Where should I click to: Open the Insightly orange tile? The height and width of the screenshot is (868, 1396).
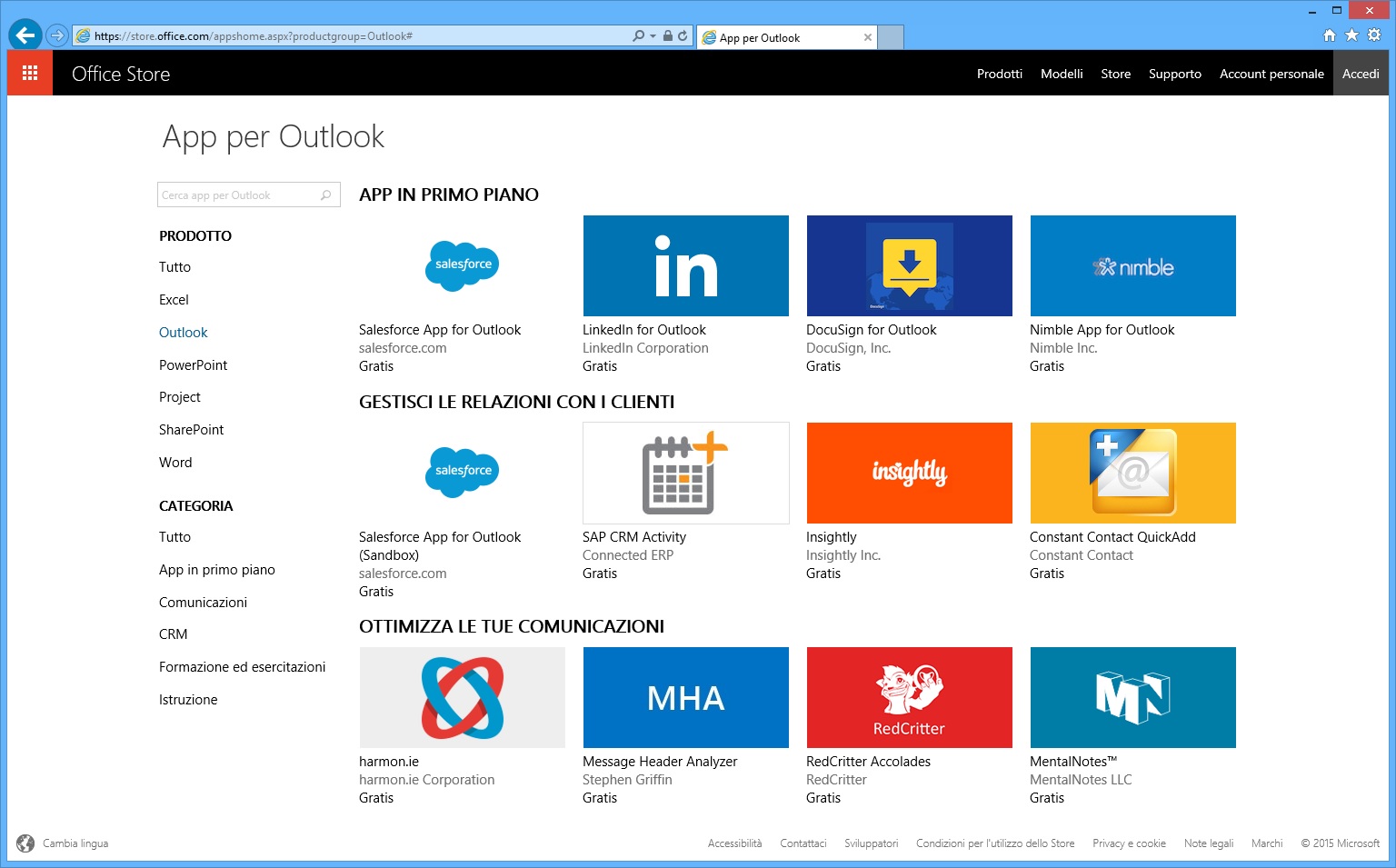(910, 473)
